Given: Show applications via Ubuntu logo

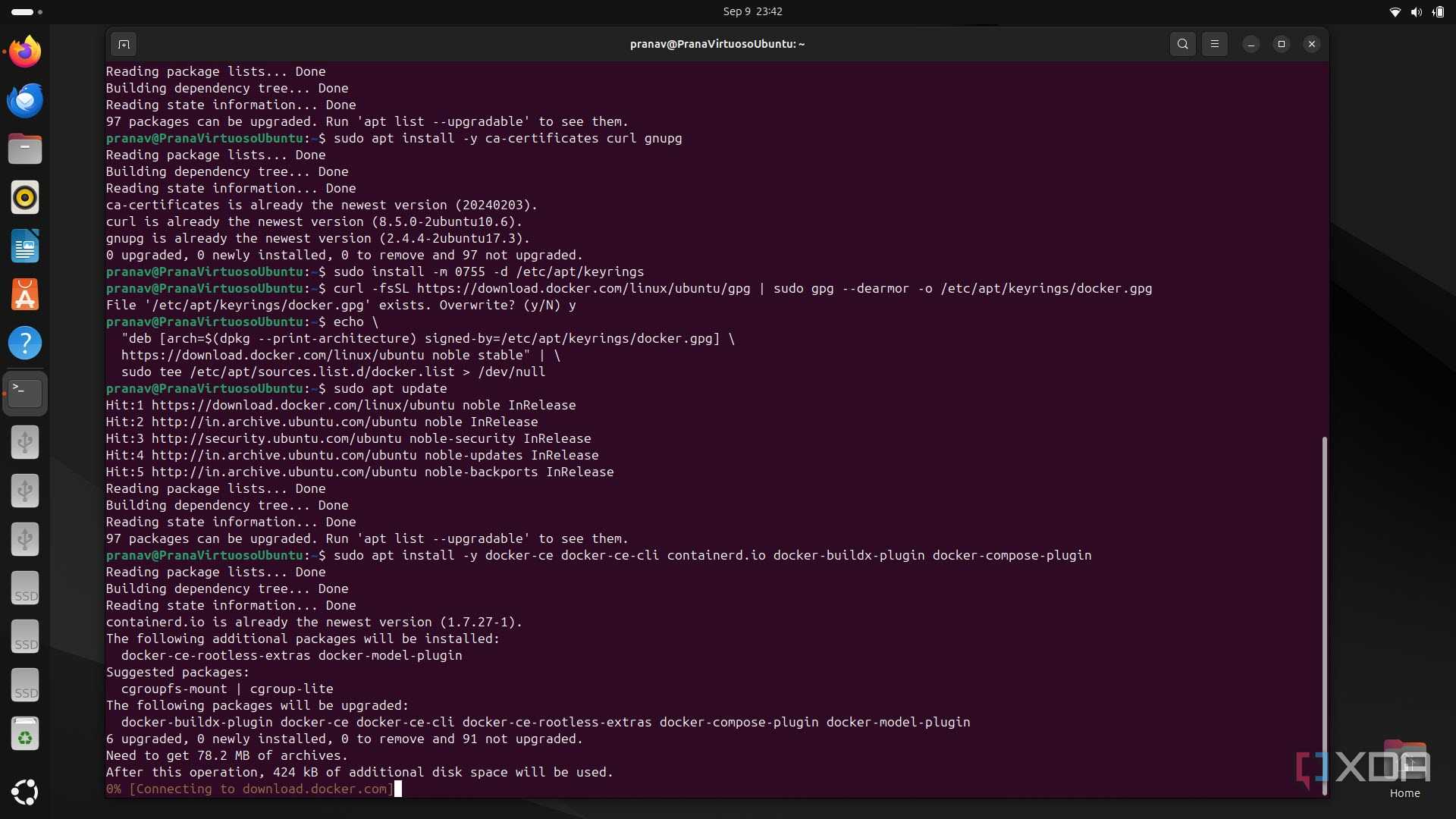Looking at the screenshot, I should pyautogui.click(x=25, y=792).
